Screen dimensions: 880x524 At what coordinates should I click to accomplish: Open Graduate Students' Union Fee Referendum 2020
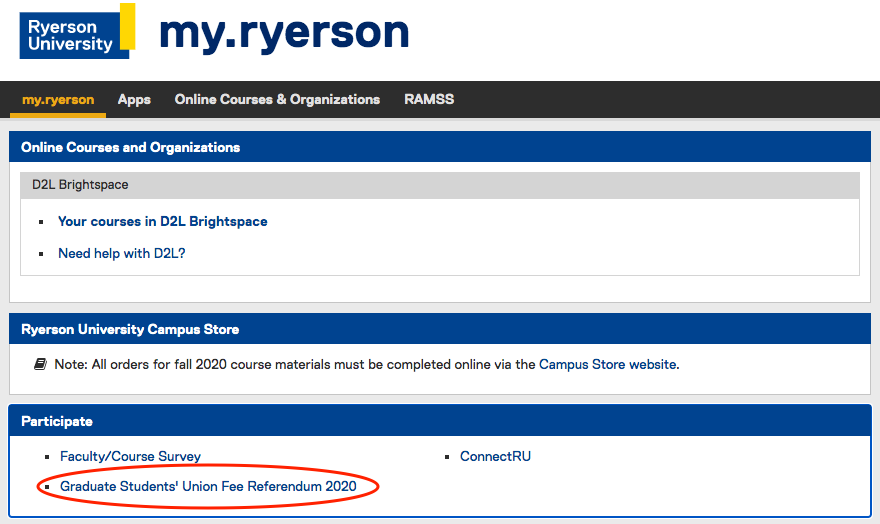[x=208, y=486]
